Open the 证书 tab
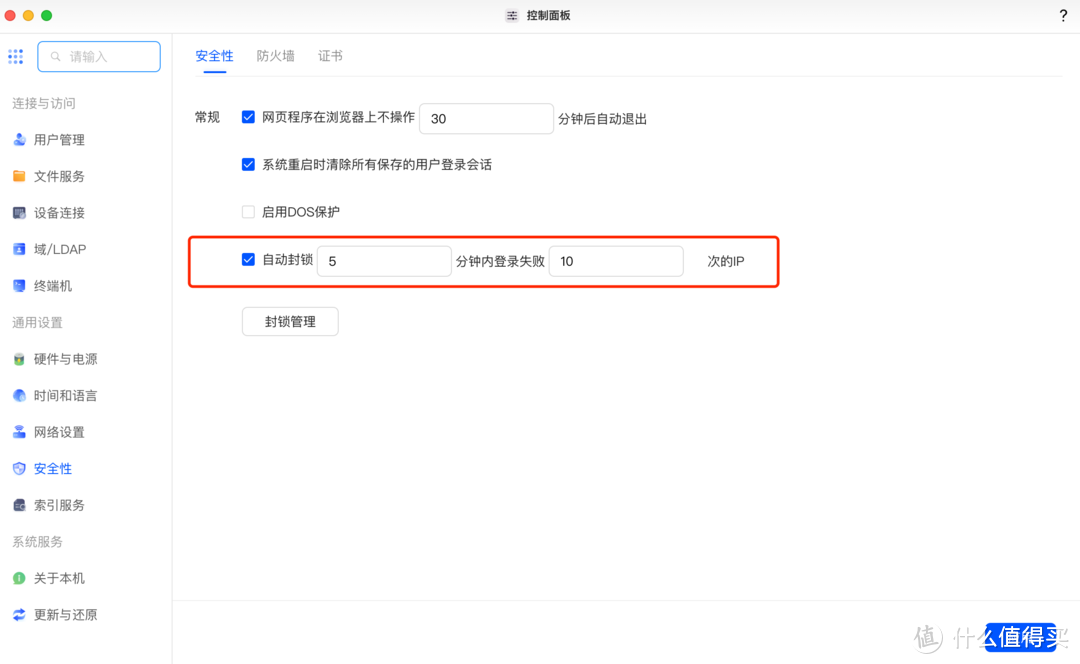 pos(330,56)
